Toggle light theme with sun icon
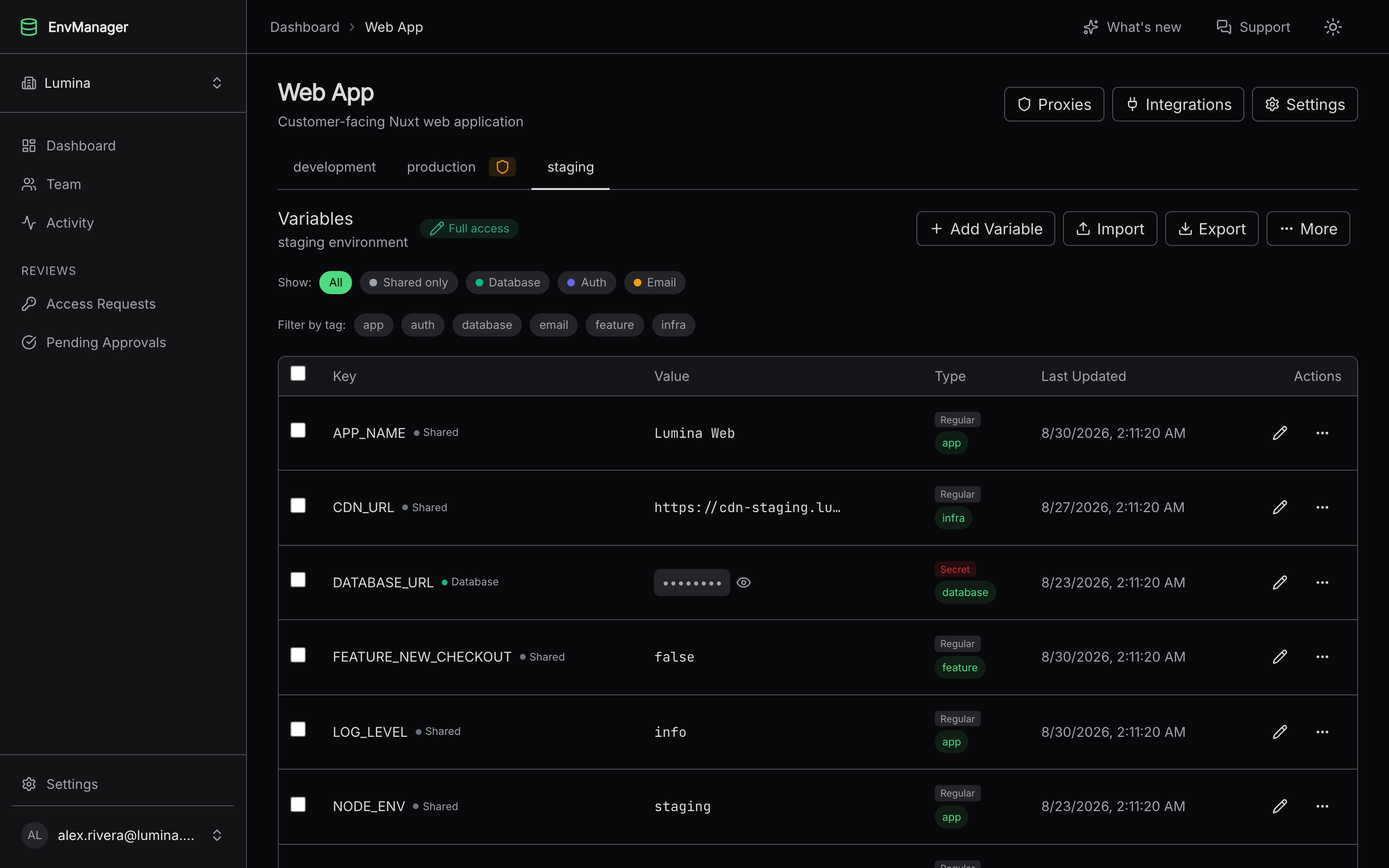The height and width of the screenshot is (868, 1389). [1332, 27]
